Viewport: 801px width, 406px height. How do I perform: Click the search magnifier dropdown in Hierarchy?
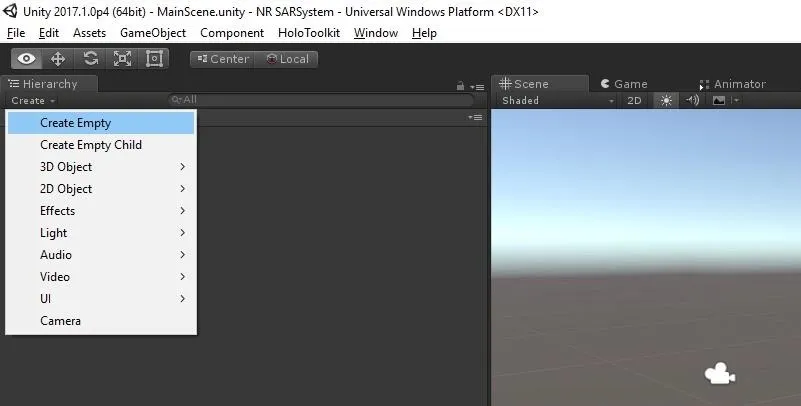click(176, 100)
